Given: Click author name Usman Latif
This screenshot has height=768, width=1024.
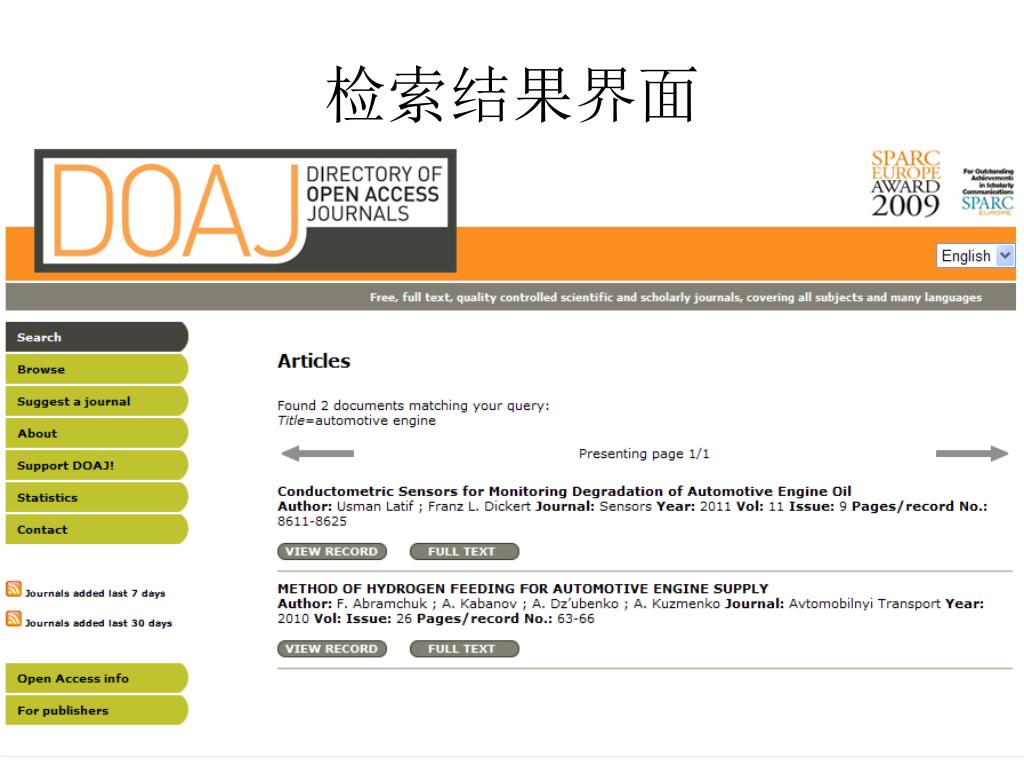Looking at the screenshot, I should tap(375, 506).
